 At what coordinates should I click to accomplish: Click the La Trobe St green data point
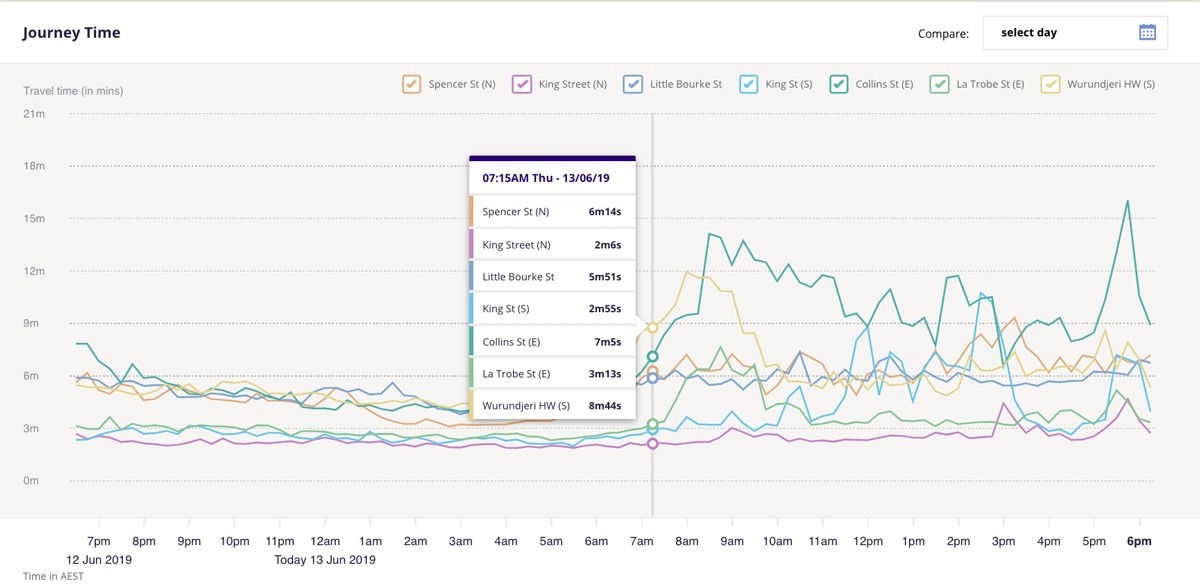(x=653, y=424)
